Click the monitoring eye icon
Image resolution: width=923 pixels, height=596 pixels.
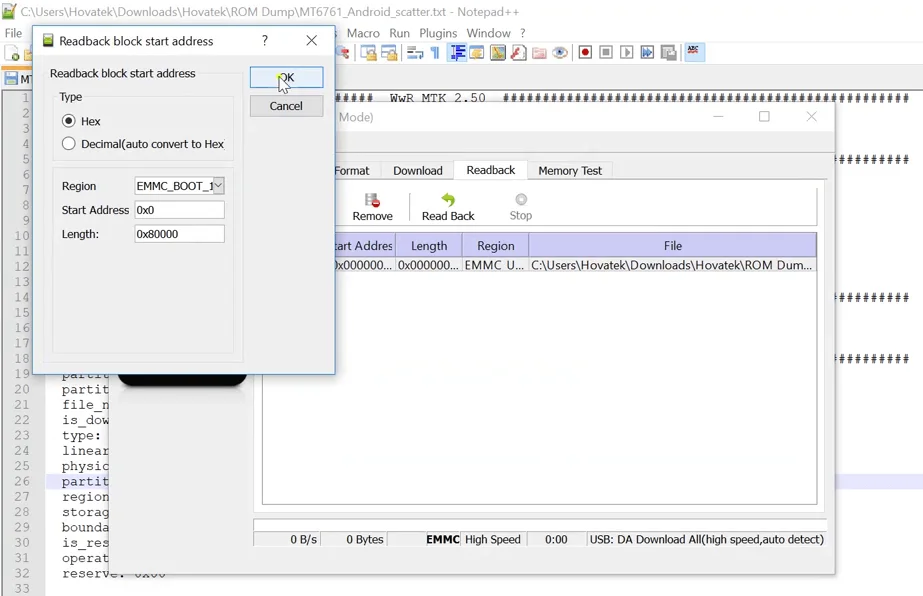pos(560,53)
